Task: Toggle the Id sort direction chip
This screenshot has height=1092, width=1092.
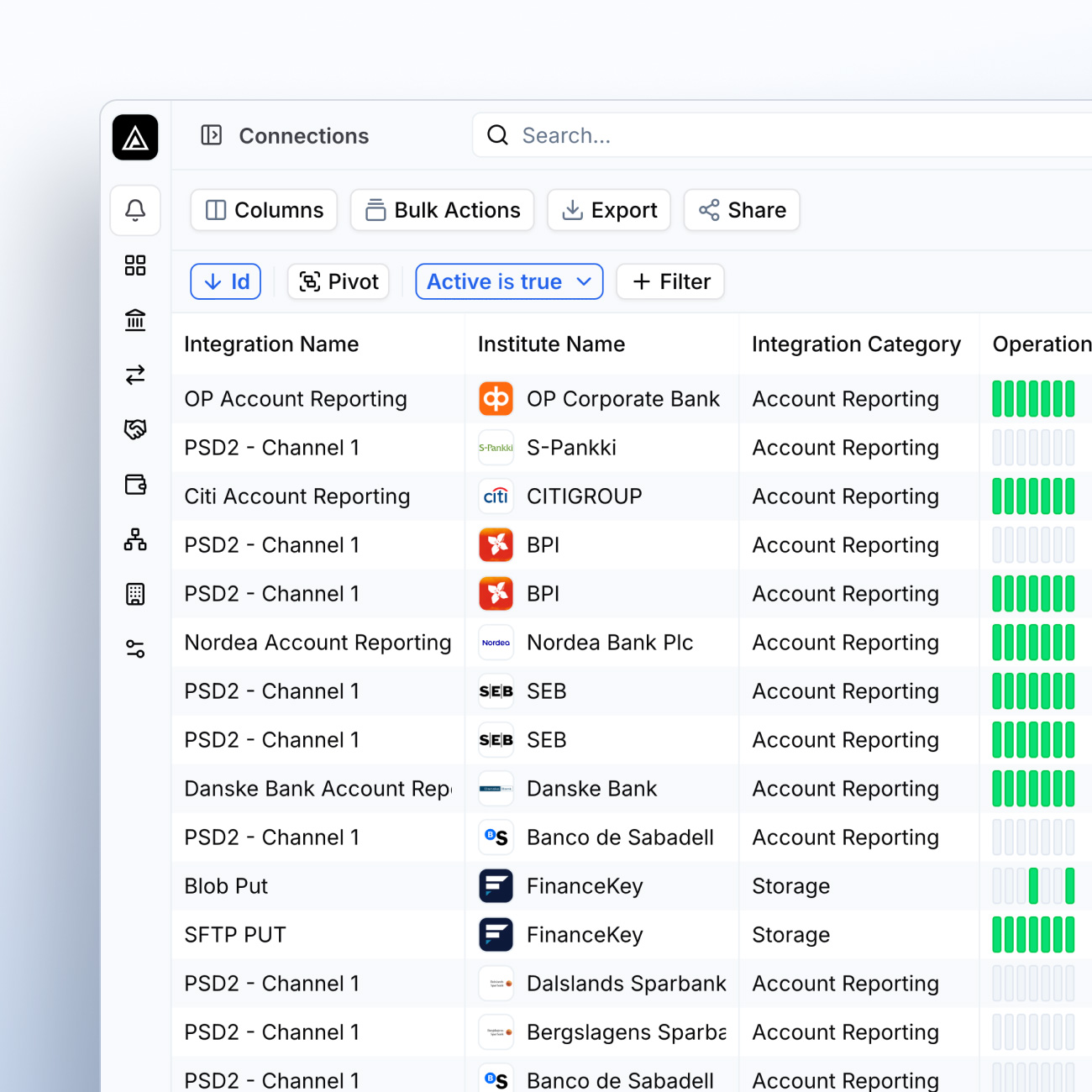Action: coord(226,281)
